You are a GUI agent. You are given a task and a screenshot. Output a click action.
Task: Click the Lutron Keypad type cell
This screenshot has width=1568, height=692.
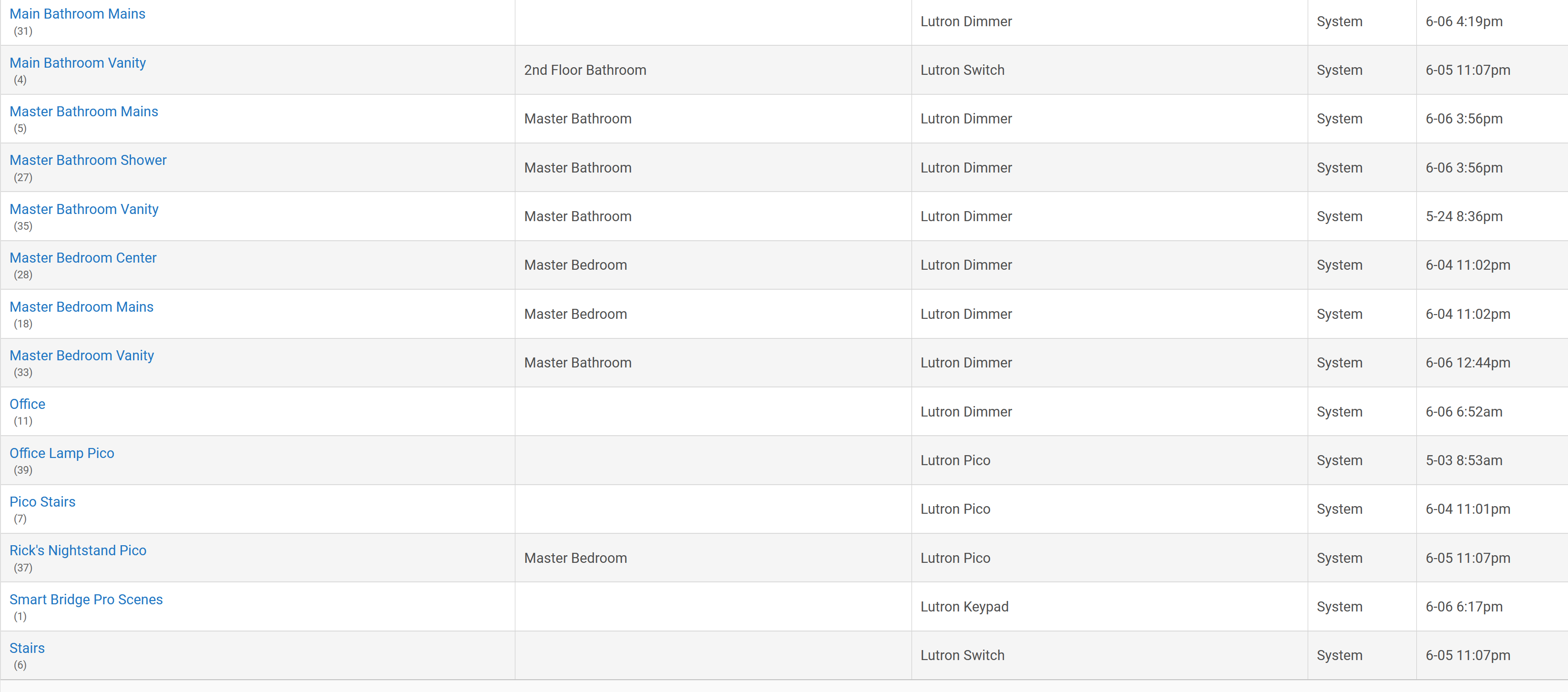click(x=964, y=607)
